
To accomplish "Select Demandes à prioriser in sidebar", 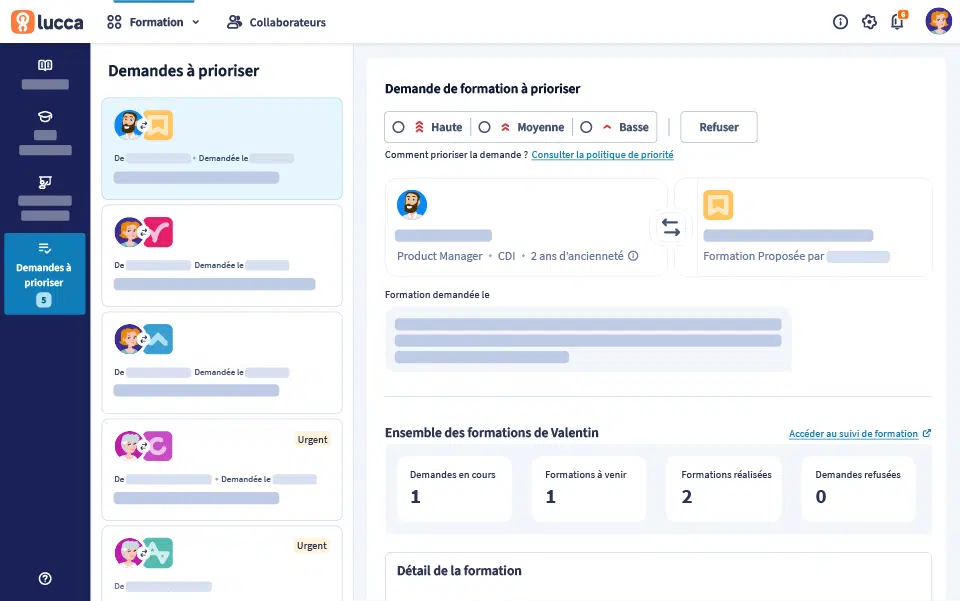I will coord(45,274).
